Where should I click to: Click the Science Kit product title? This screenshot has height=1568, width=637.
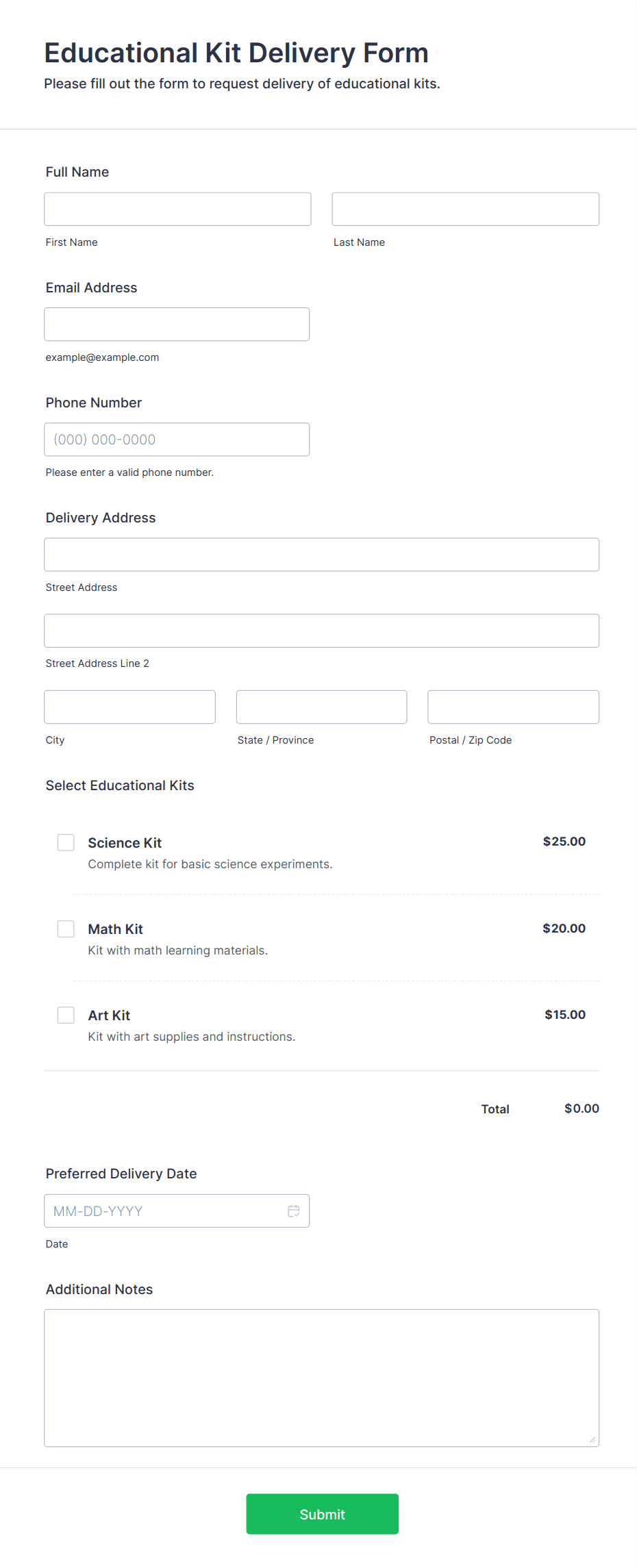tap(125, 843)
